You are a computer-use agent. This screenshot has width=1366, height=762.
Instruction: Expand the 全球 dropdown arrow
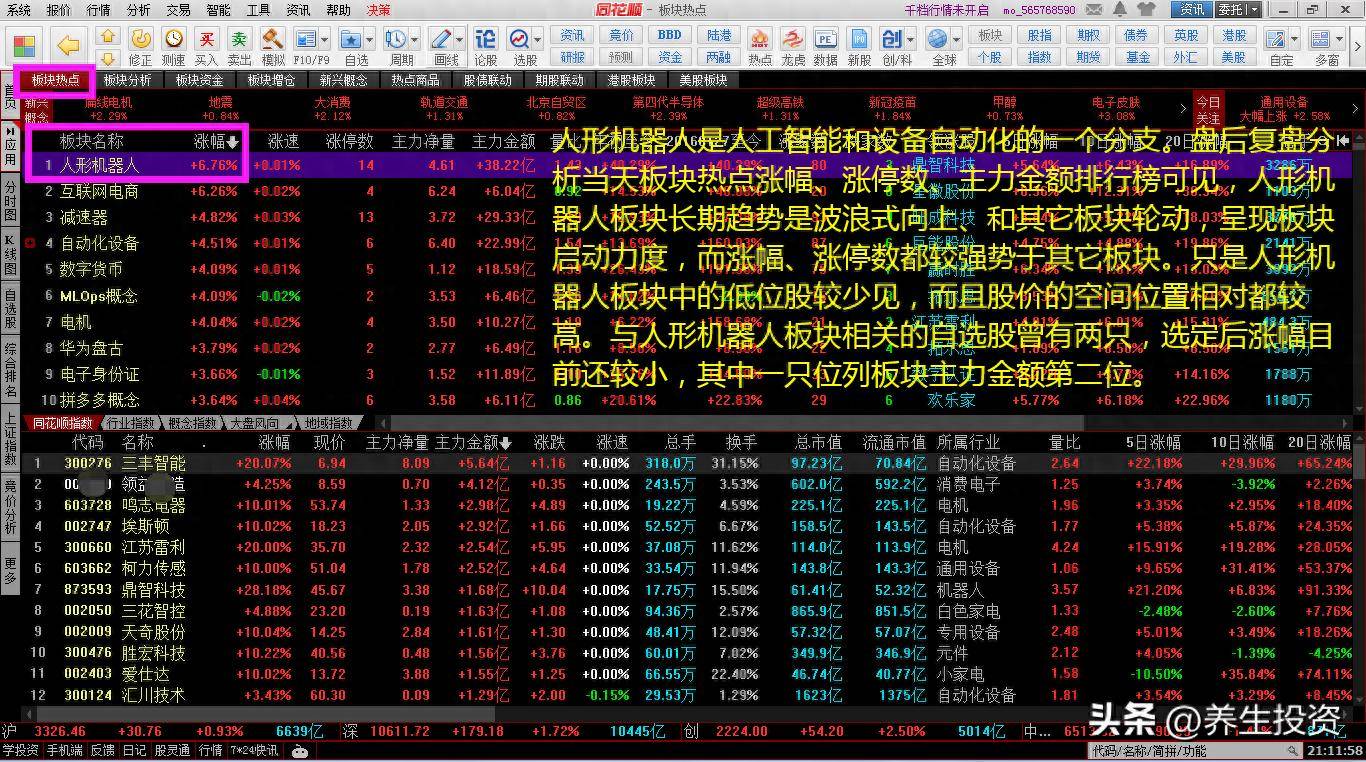click(956, 40)
